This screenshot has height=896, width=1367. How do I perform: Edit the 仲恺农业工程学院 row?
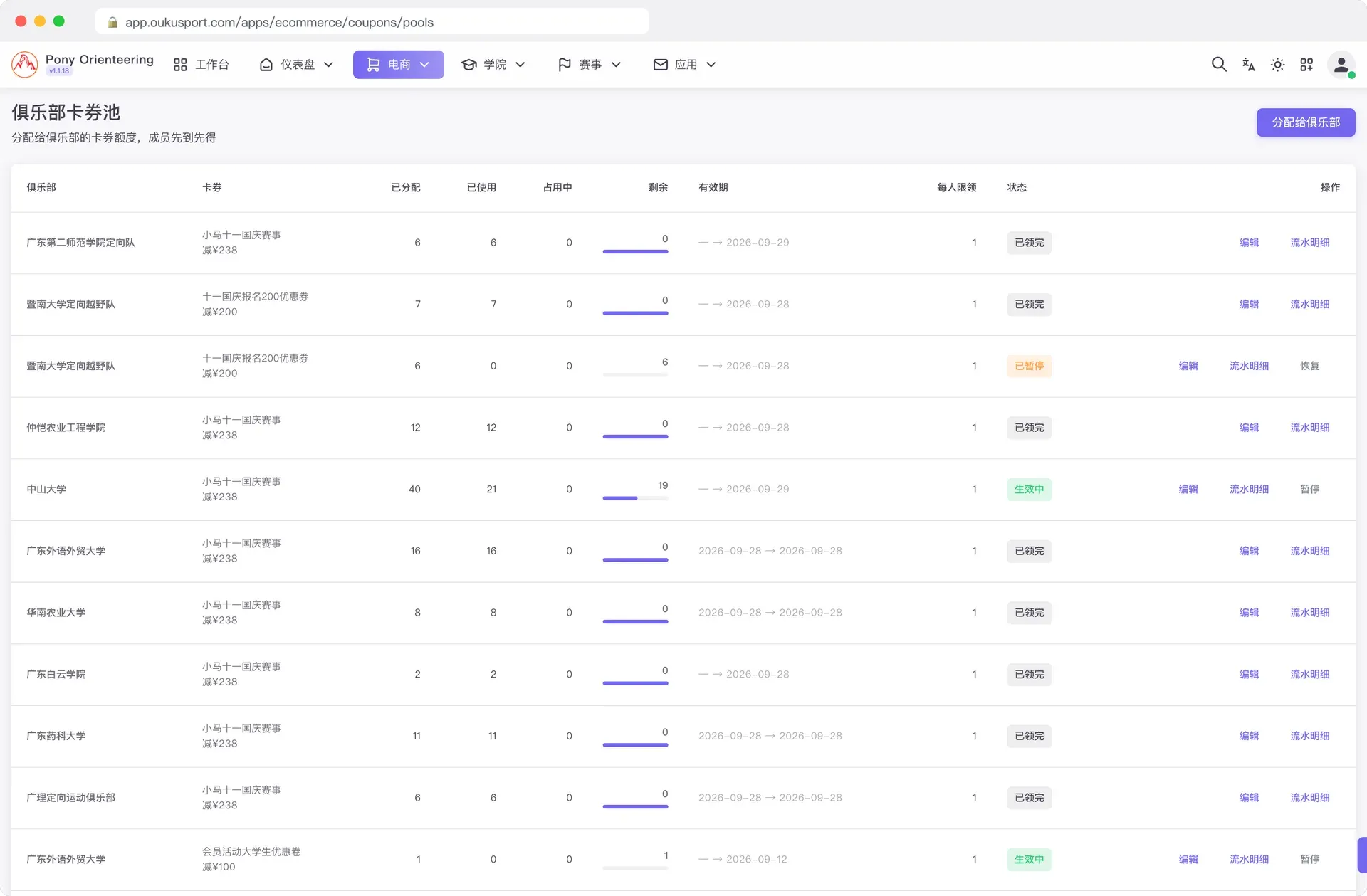(x=1249, y=428)
